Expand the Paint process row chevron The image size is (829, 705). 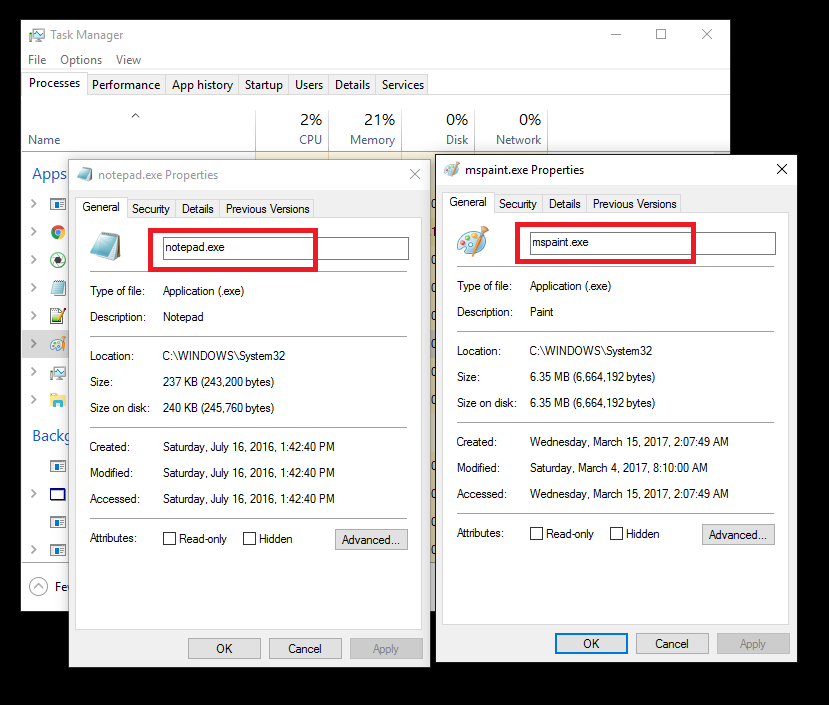[34, 344]
